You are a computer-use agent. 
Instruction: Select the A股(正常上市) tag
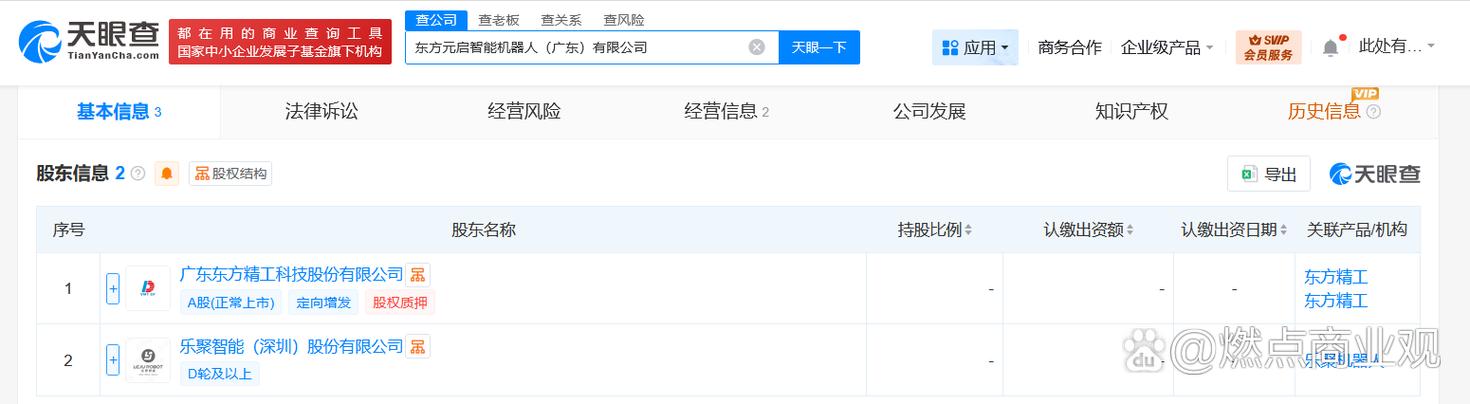point(230,302)
